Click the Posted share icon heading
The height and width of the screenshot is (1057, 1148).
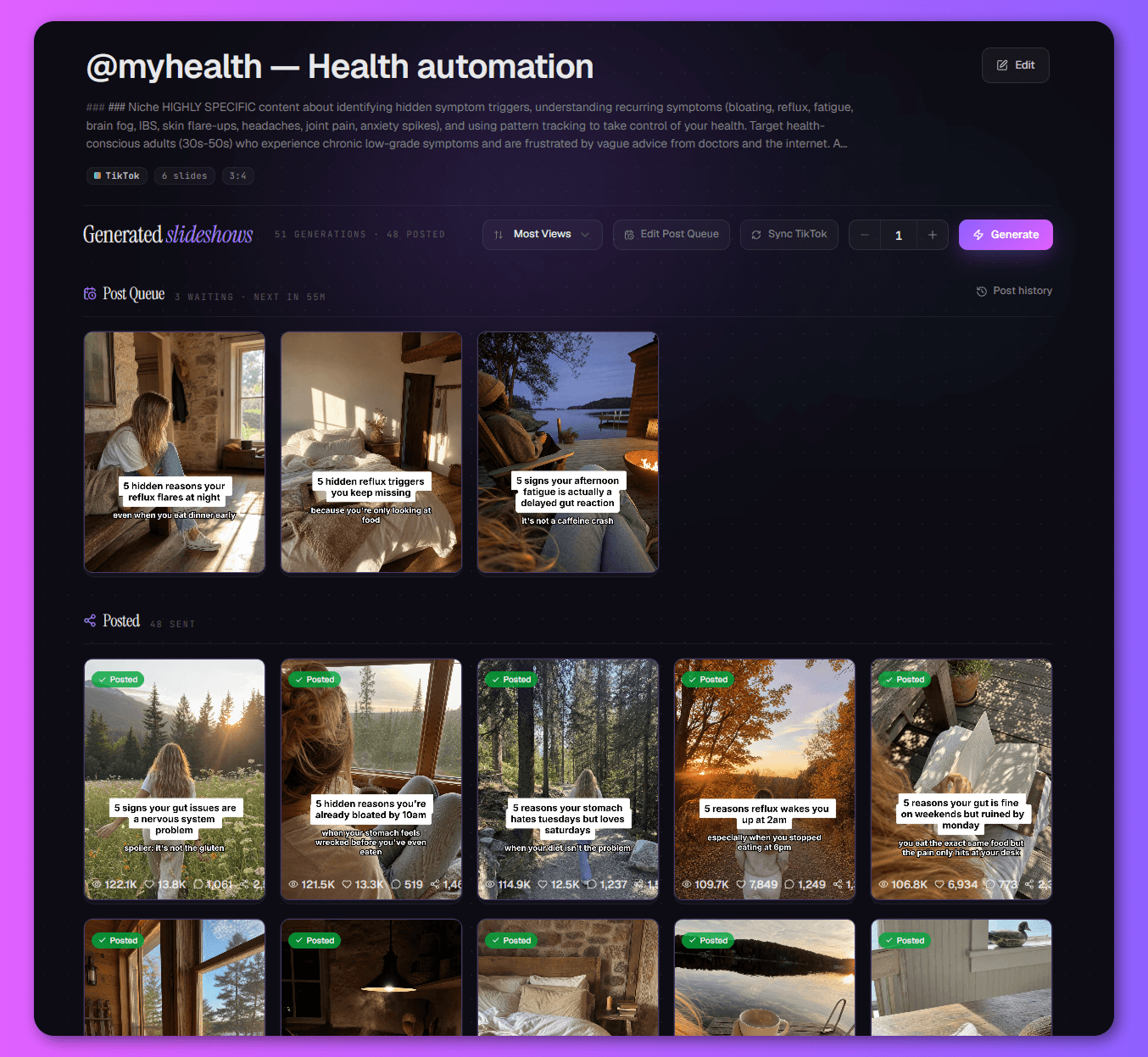90,620
